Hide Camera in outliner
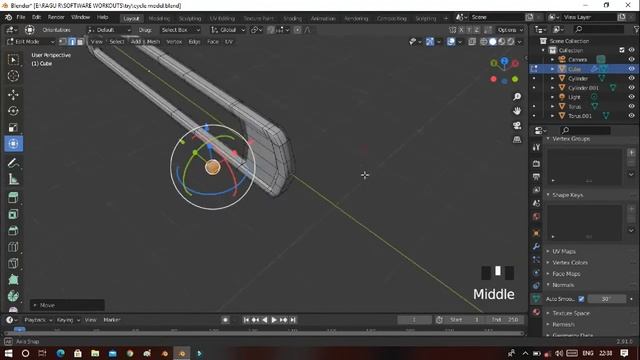Screen dimensions: 640x360 point(631,60)
